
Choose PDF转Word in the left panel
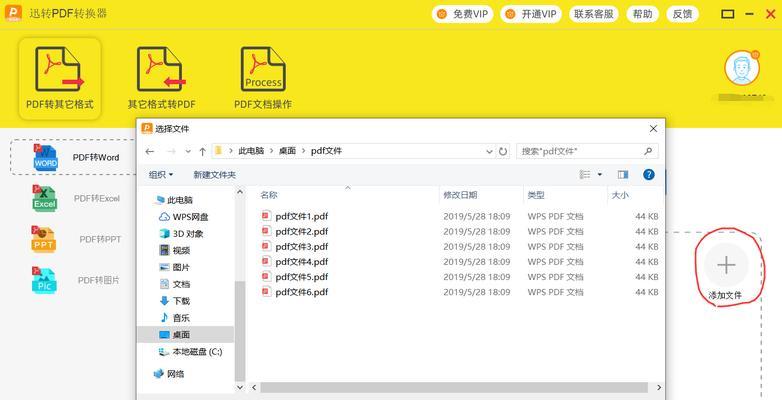73,157
